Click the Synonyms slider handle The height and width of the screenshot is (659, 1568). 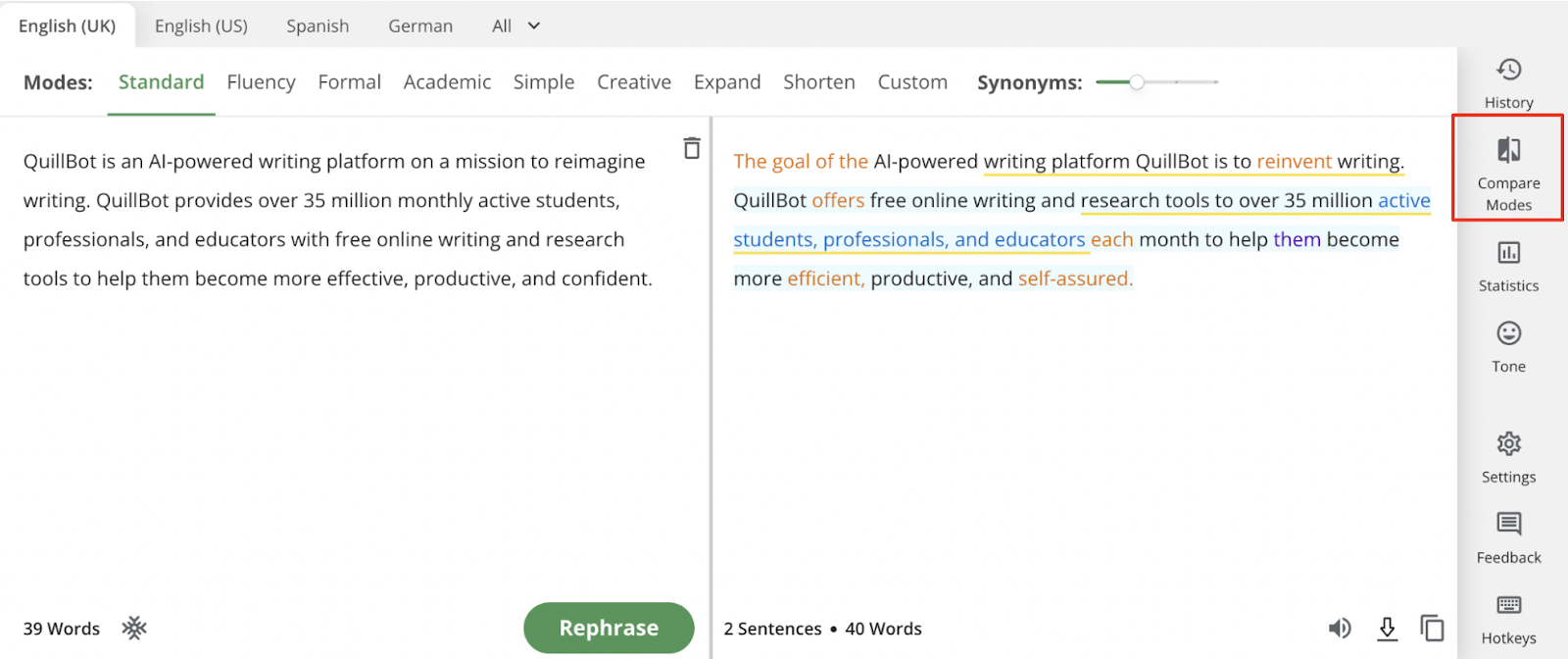(x=1136, y=82)
